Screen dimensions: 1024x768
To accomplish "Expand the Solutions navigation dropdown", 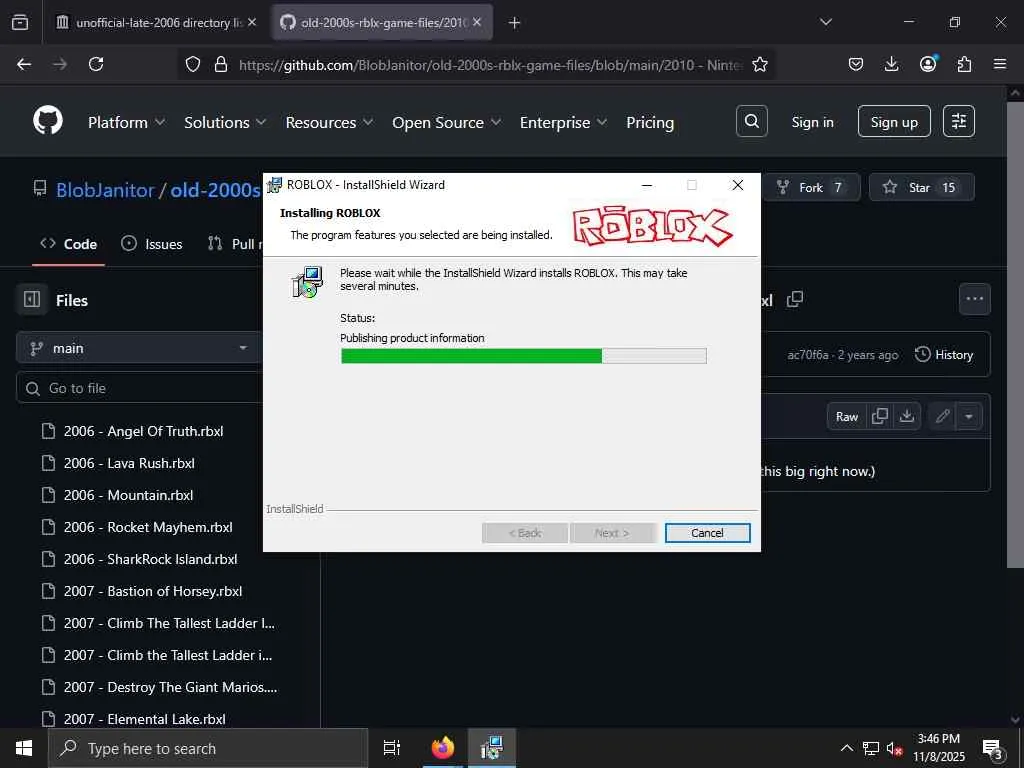I will click(225, 122).
